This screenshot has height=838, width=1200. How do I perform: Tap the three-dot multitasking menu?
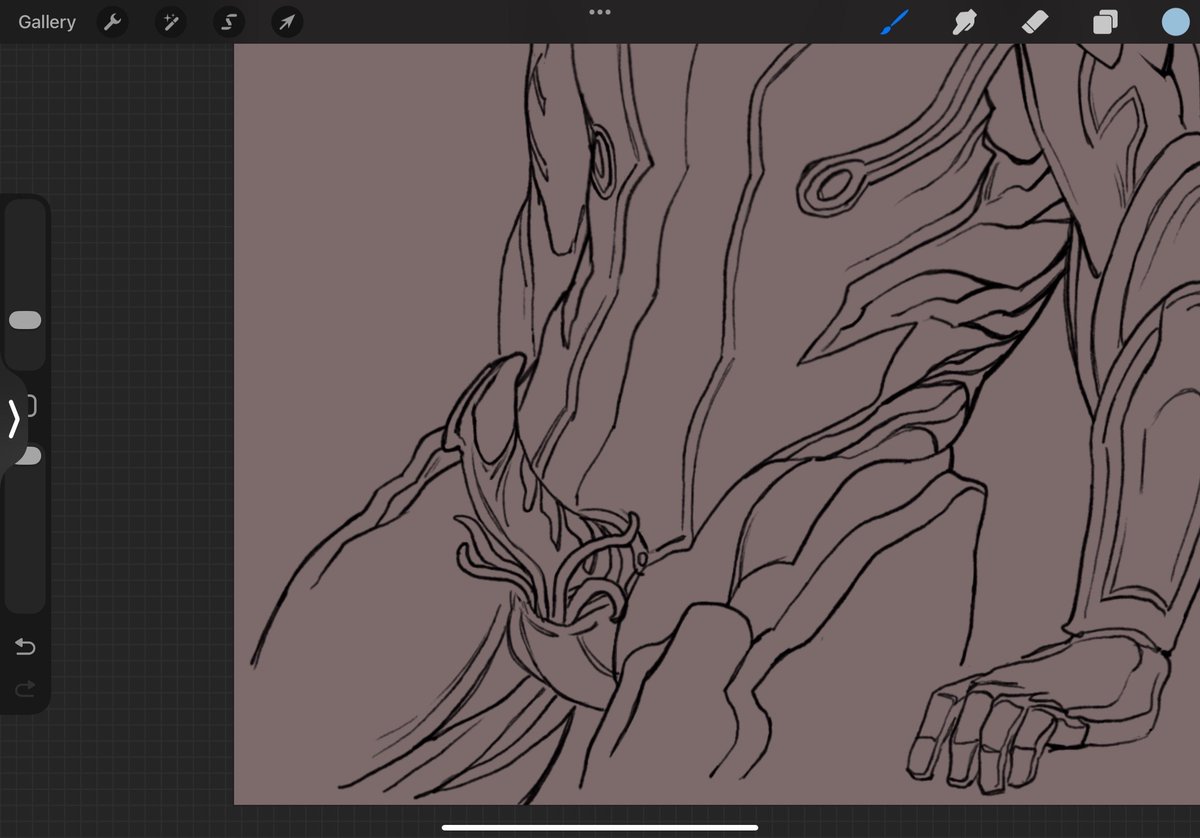pyautogui.click(x=600, y=12)
